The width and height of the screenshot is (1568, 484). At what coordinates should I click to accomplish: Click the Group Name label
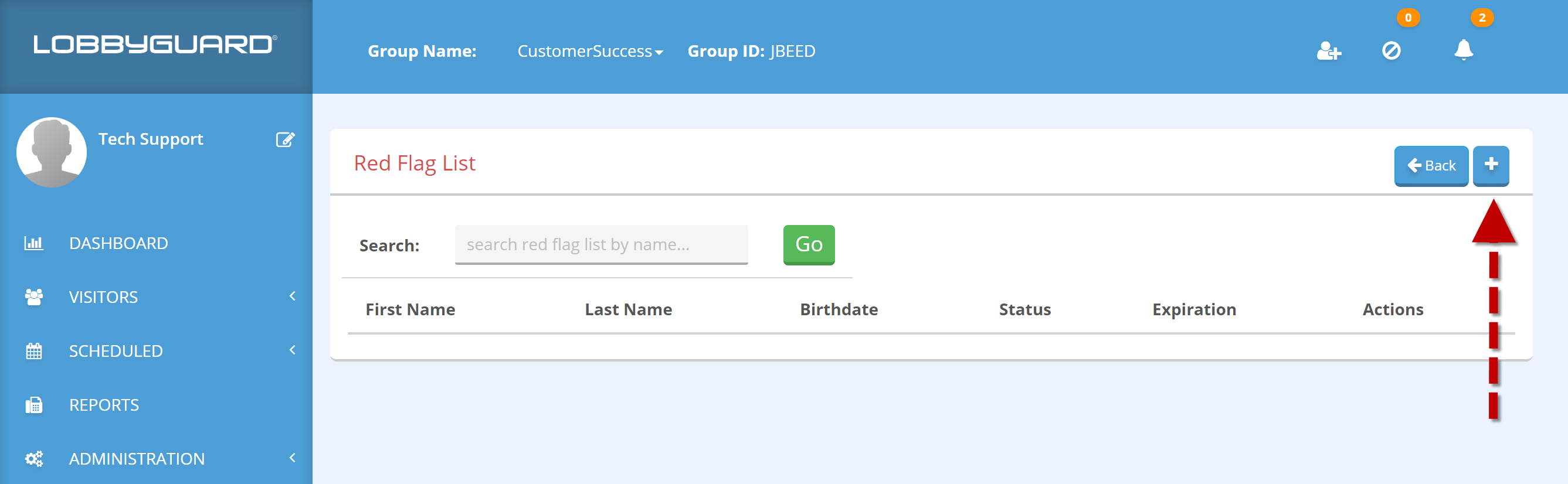pyautogui.click(x=422, y=51)
